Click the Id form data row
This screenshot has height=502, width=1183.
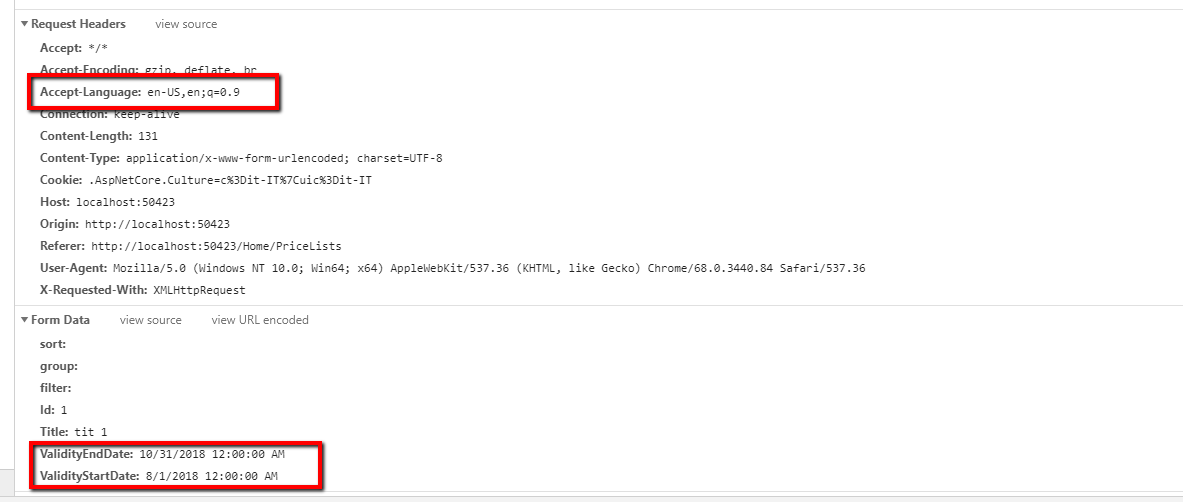click(x=54, y=410)
